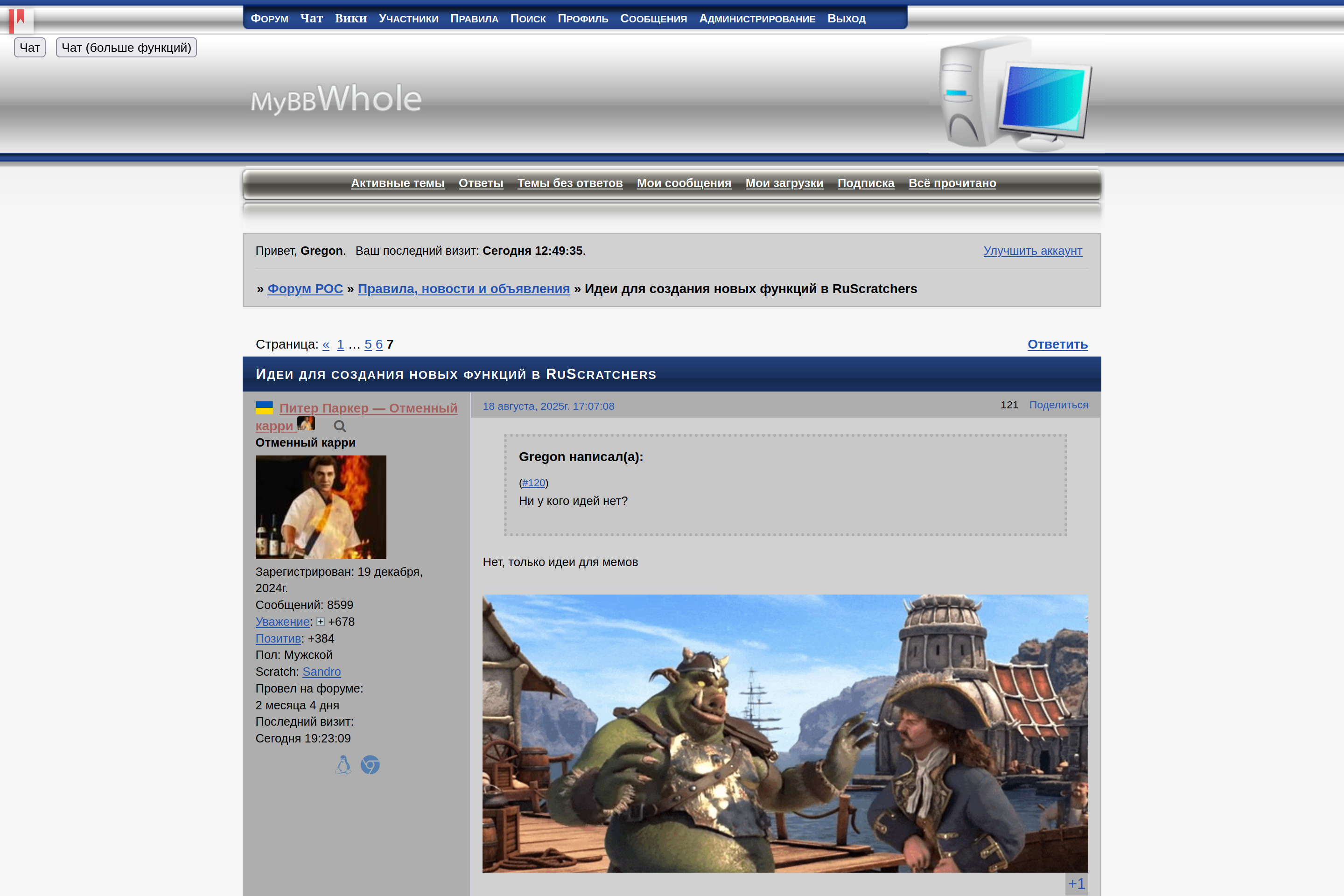Open the user's avatar picture
Screen dimensions: 1344x896
(x=321, y=507)
